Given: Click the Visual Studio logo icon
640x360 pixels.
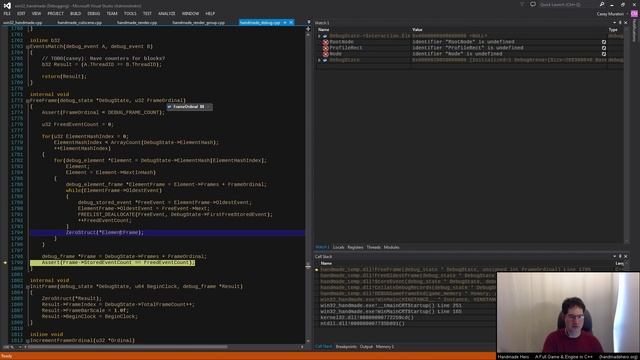Looking at the screenshot, I should click(x=7, y=5).
